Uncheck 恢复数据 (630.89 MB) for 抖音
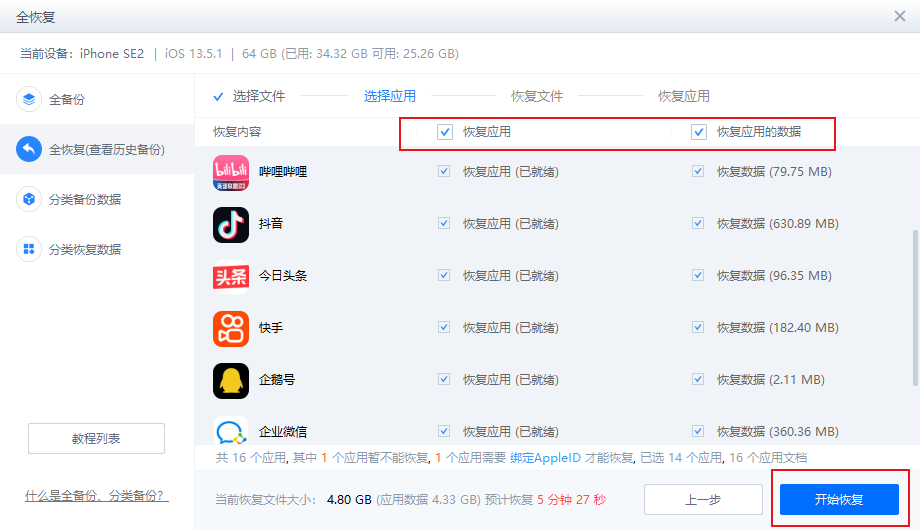 click(x=698, y=224)
